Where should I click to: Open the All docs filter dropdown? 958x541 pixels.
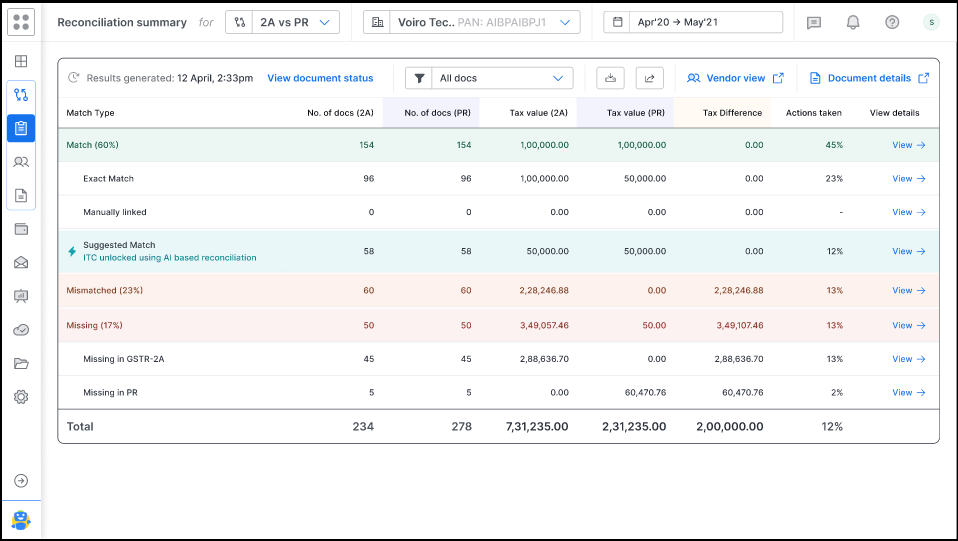coord(489,78)
